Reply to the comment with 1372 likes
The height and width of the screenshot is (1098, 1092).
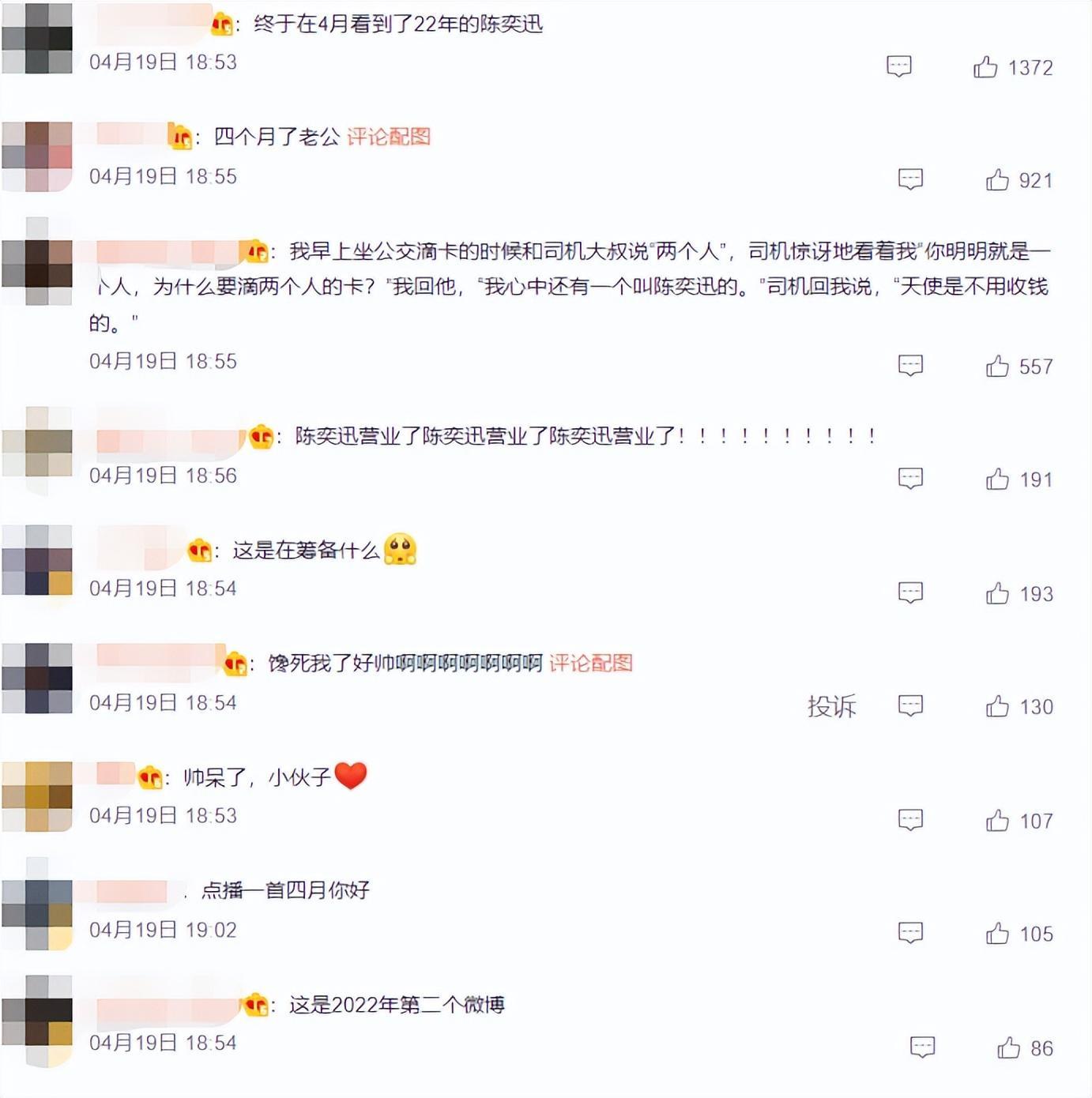[899, 66]
